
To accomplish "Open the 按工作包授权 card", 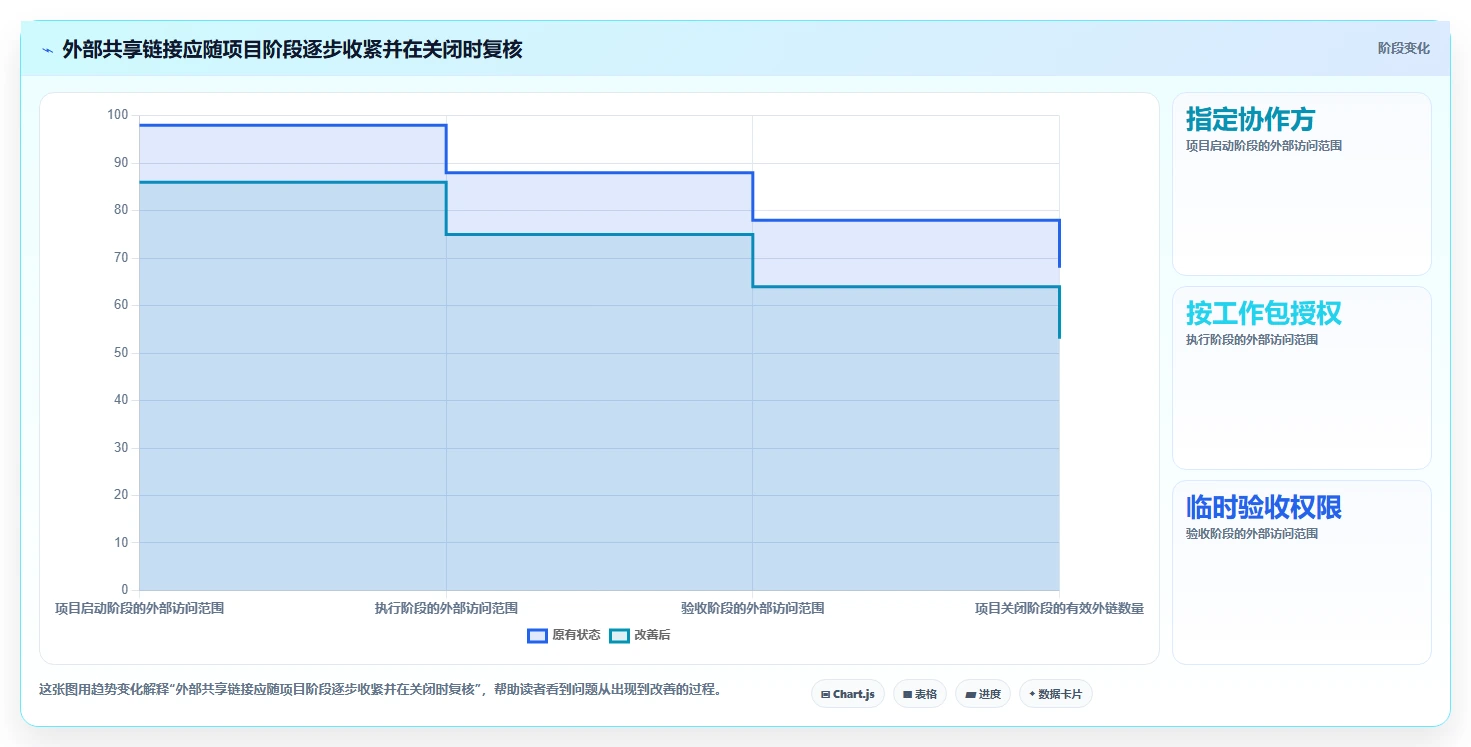I will coord(1301,378).
